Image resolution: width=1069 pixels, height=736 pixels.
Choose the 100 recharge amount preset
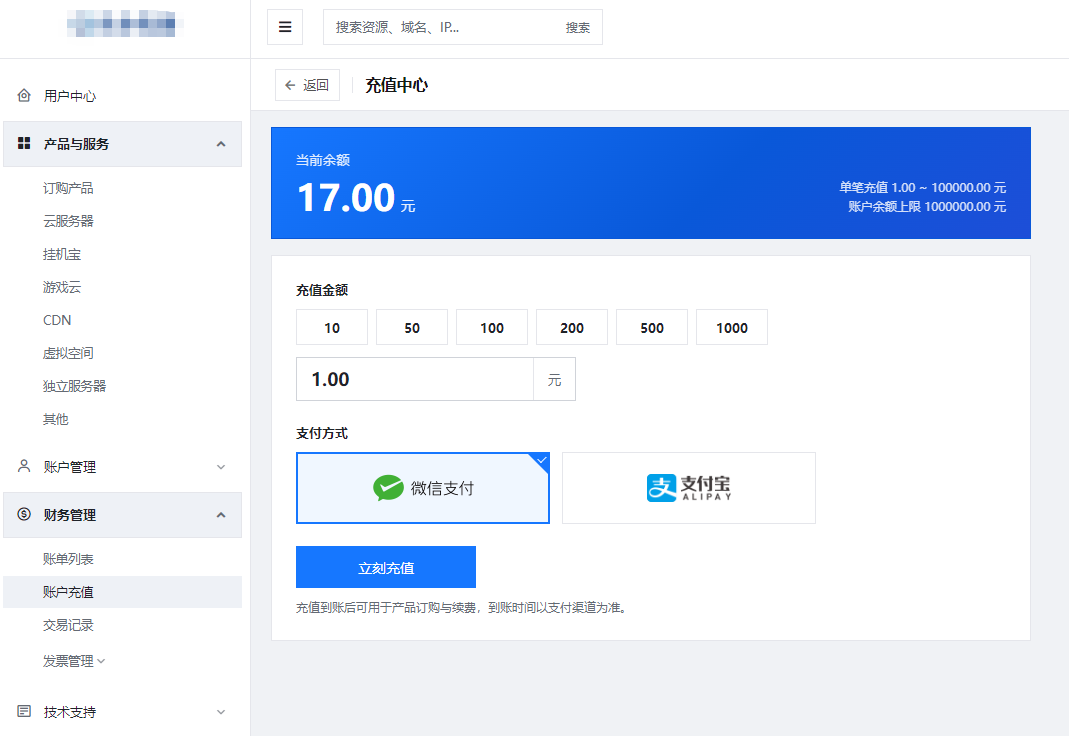(492, 327)
